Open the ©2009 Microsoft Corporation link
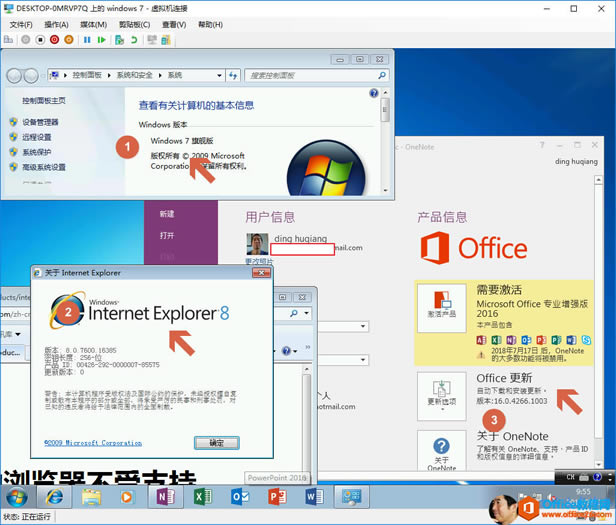This screenshot has width=616, height=525. pos(93,443)
